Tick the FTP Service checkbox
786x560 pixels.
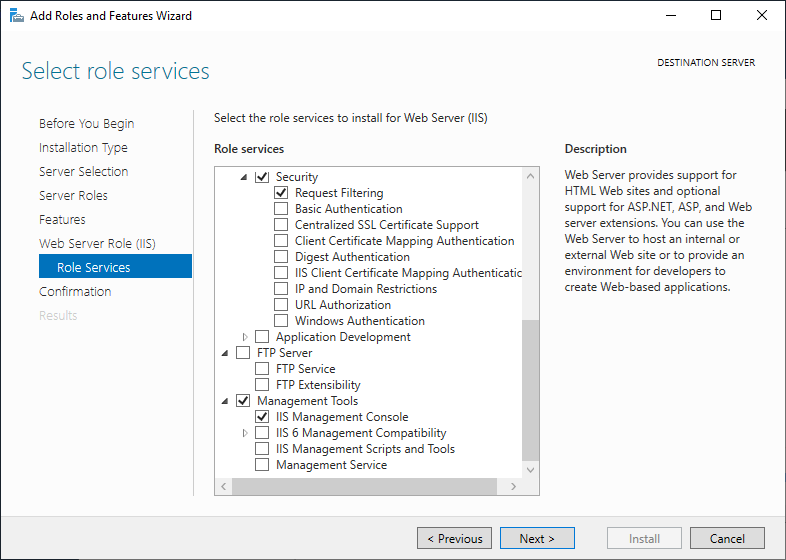click(262, 369)
